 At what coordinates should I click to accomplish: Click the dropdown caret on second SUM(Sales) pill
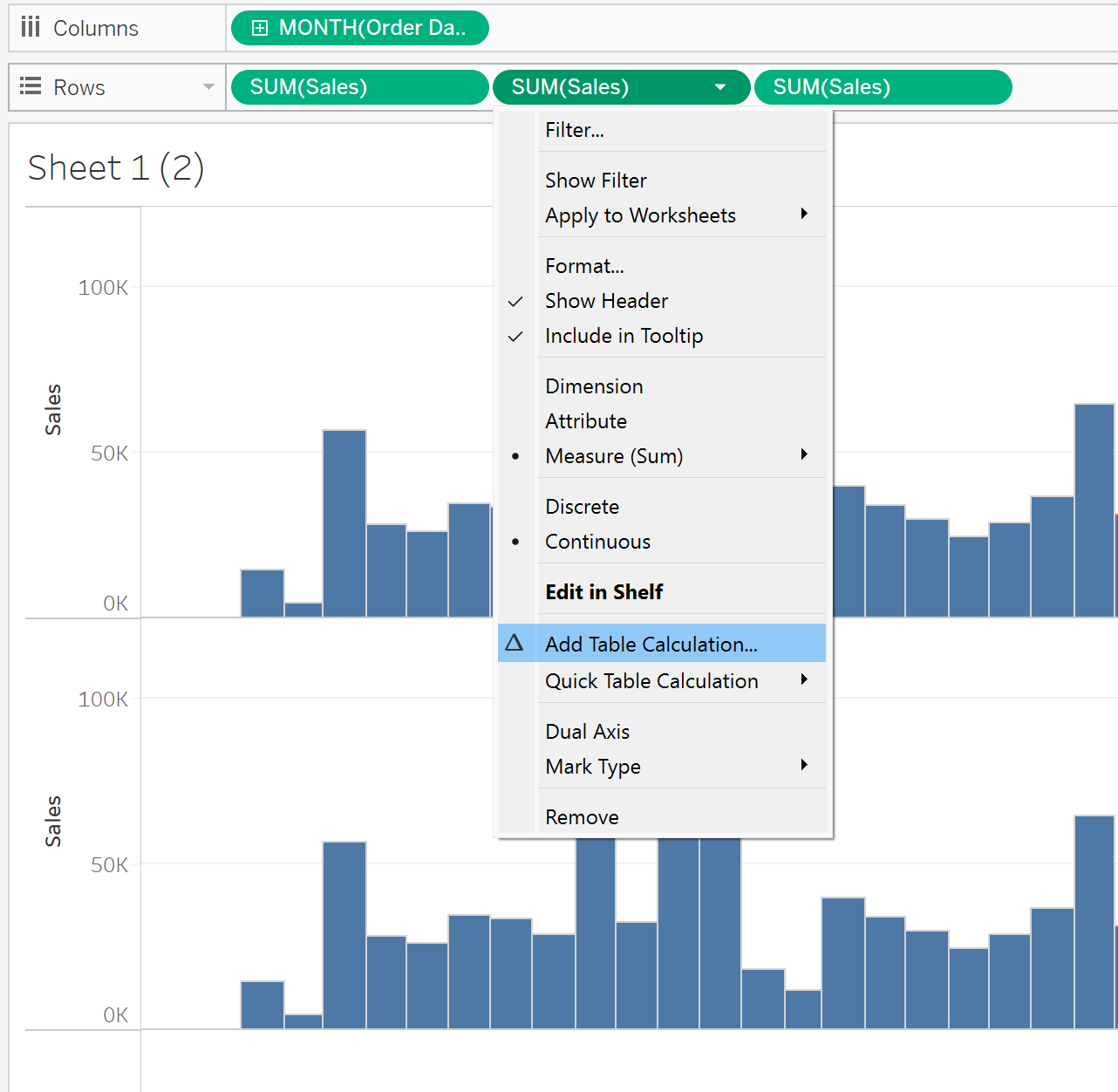tap(720, 87)
